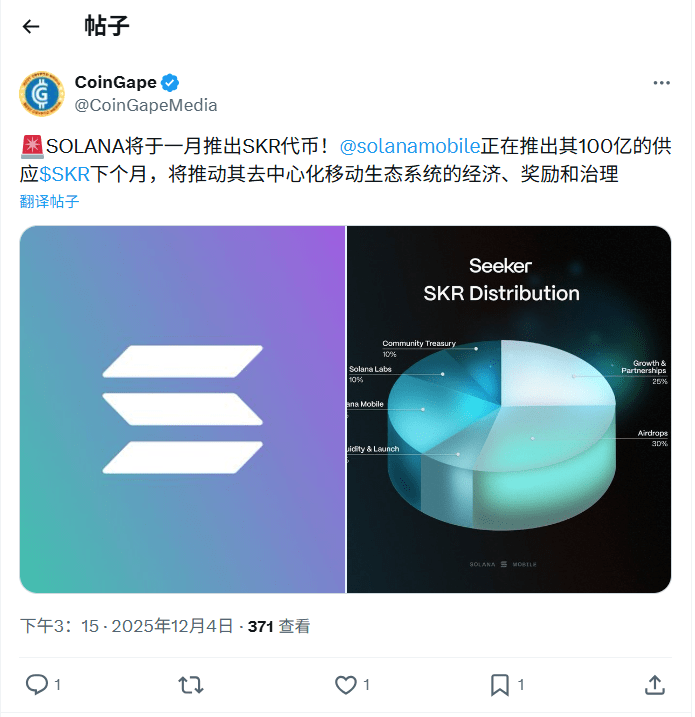Open the Seeker SKR Distribution chart image
Image resolution: width=695 pixels, height=717 pixels.
[509, 409]
